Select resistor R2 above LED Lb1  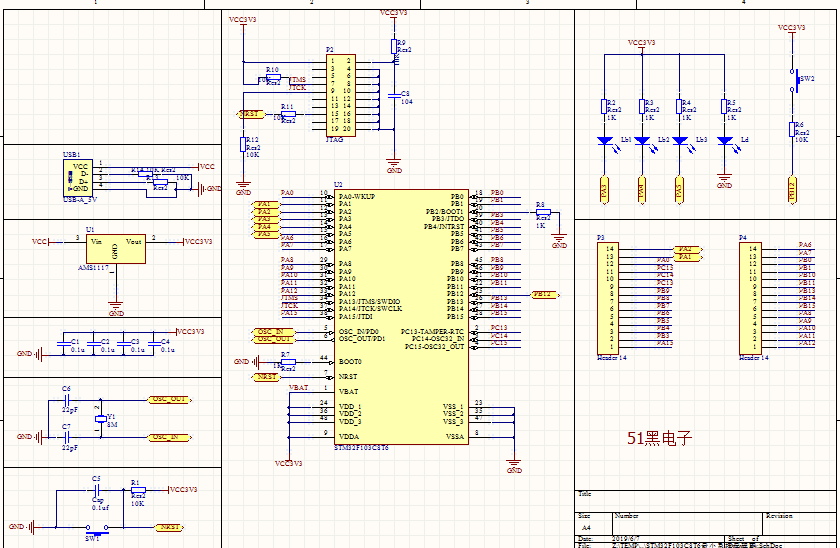[604, 107]
